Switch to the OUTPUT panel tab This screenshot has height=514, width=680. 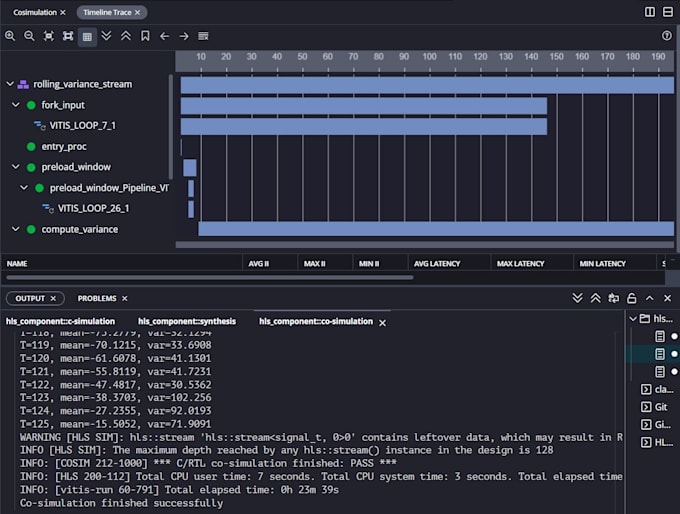point(30,298)
